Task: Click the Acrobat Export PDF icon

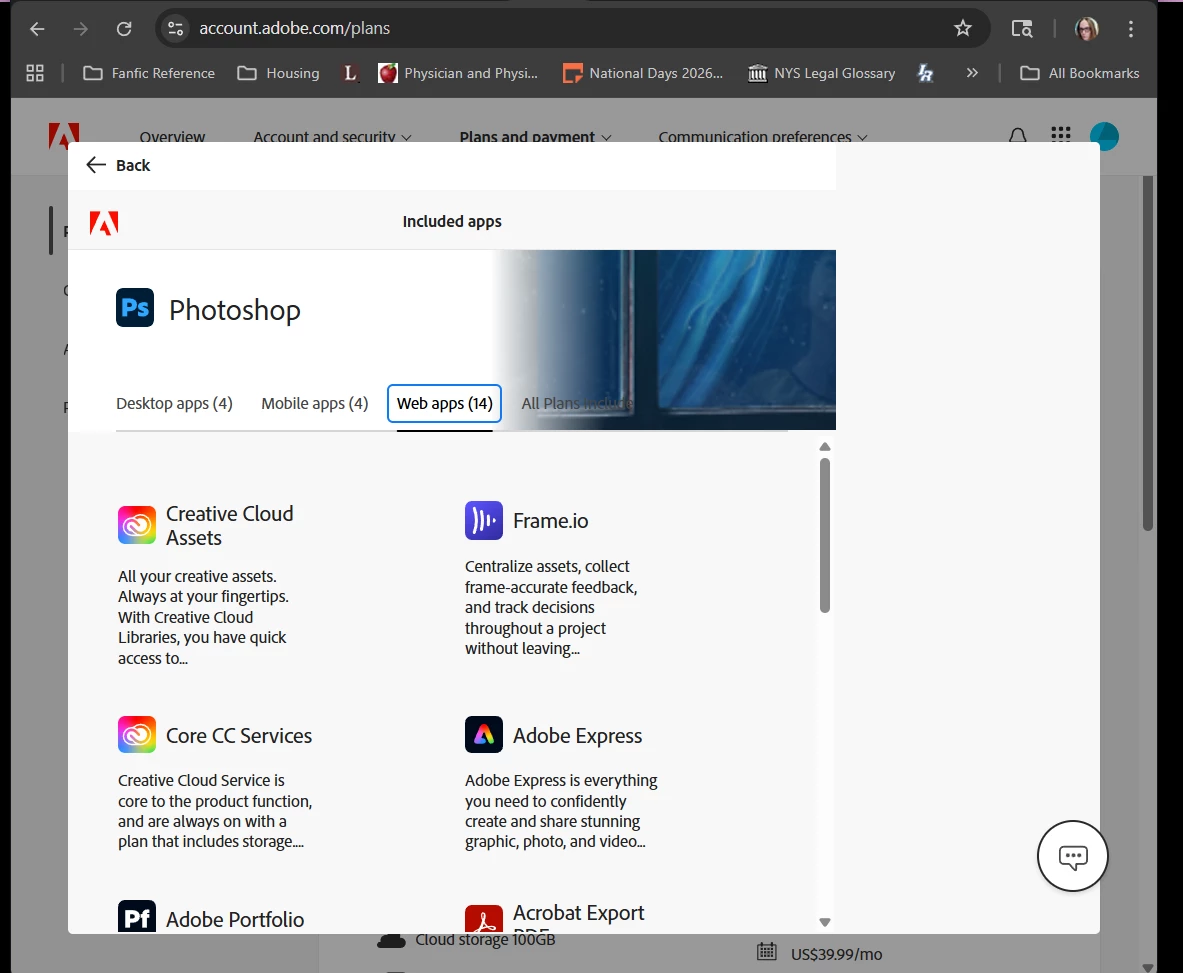Action: pyautogui.click(x=484, y=919)
